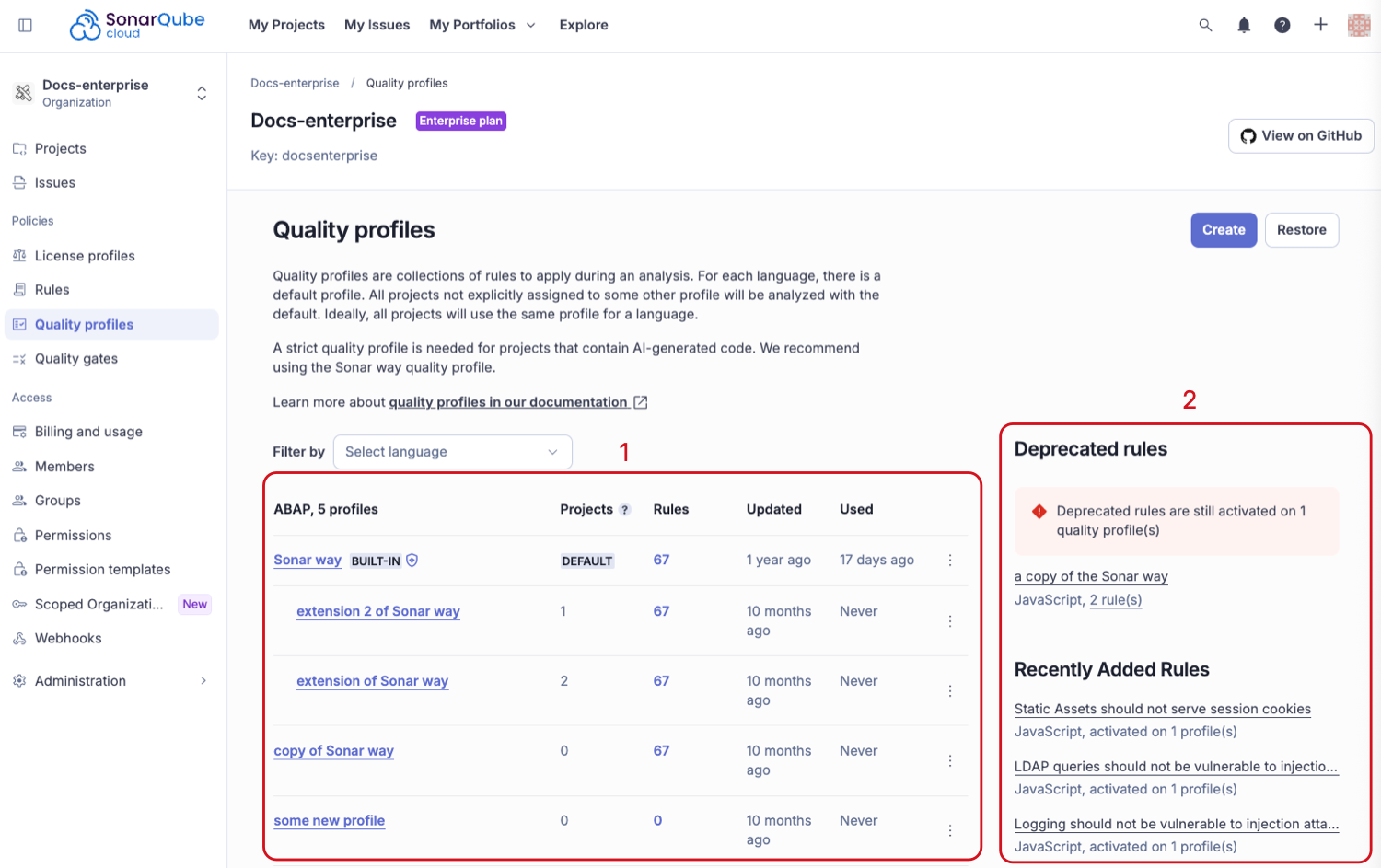Open the search icon in the top bar
Viewport: 1381px width, 868px height.
pos(1205,25)
